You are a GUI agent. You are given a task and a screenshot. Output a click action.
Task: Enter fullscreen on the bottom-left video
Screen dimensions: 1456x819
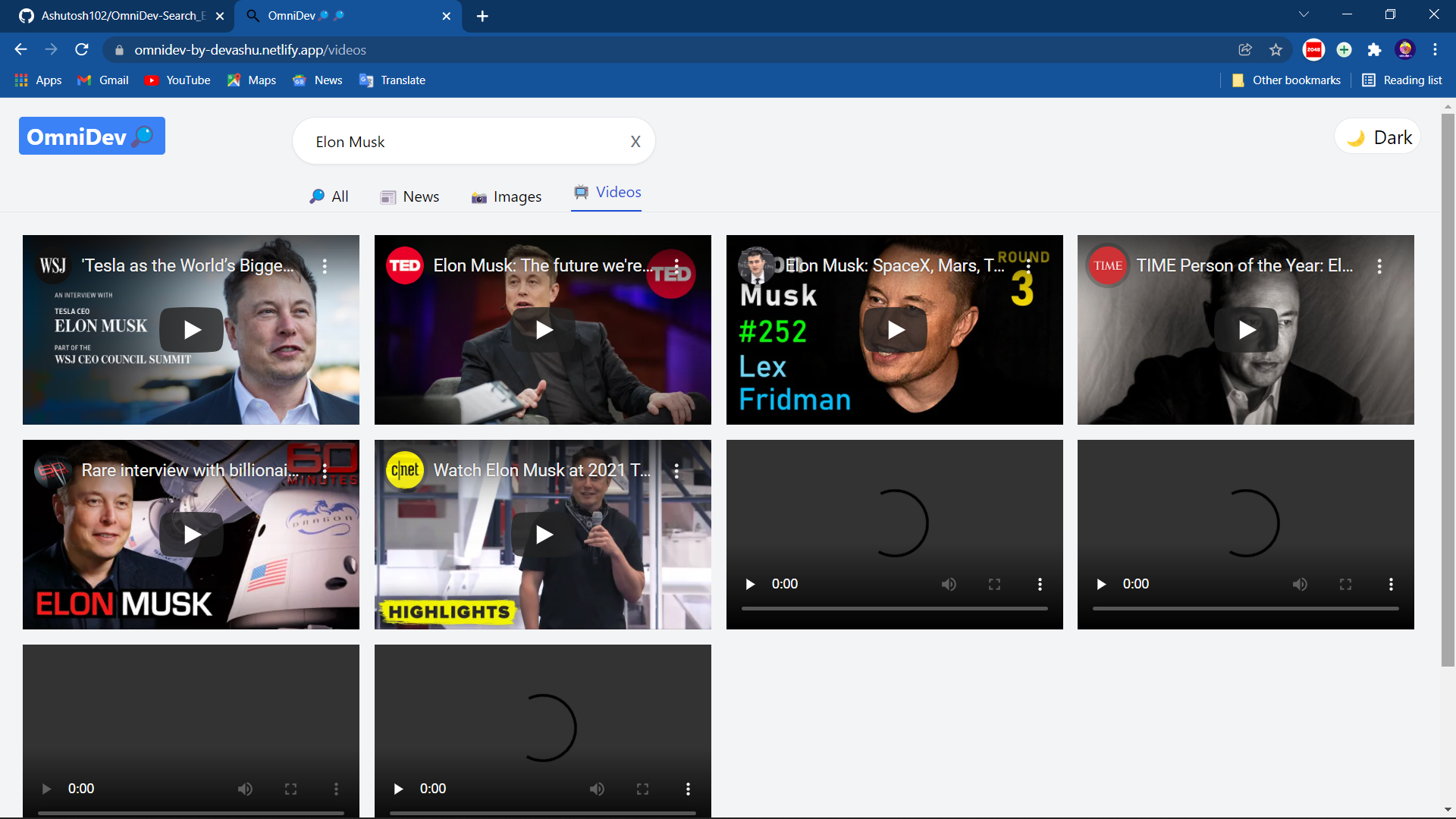(x=290, y=789)
